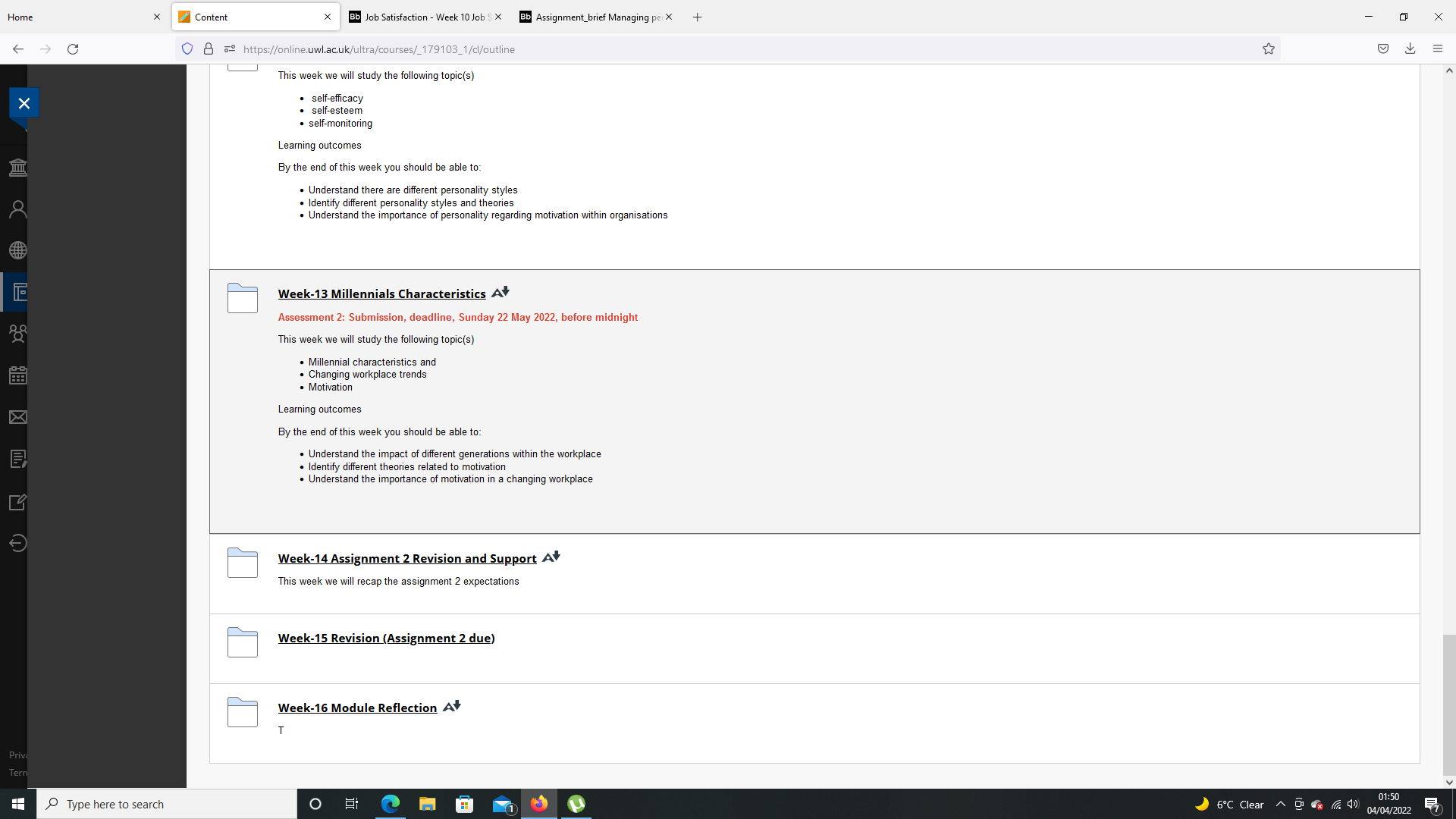The width and height of the screenshot is (1456, 819).
Task: Open Task View on taskbar
Action: (351, 804)
